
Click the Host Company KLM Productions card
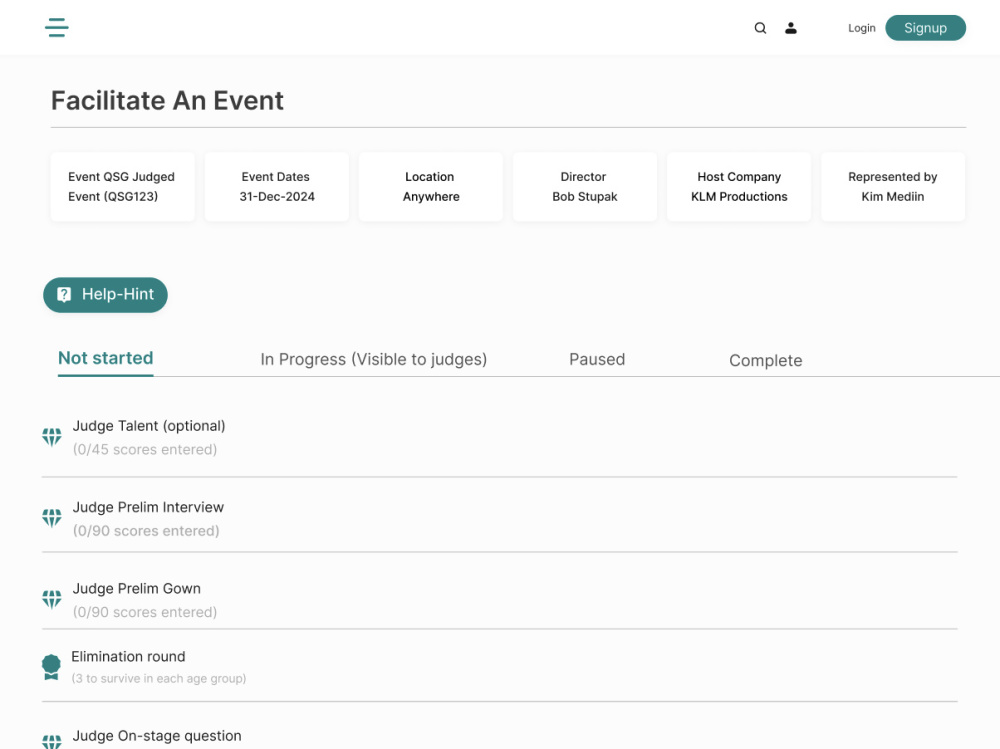point(739,186)
